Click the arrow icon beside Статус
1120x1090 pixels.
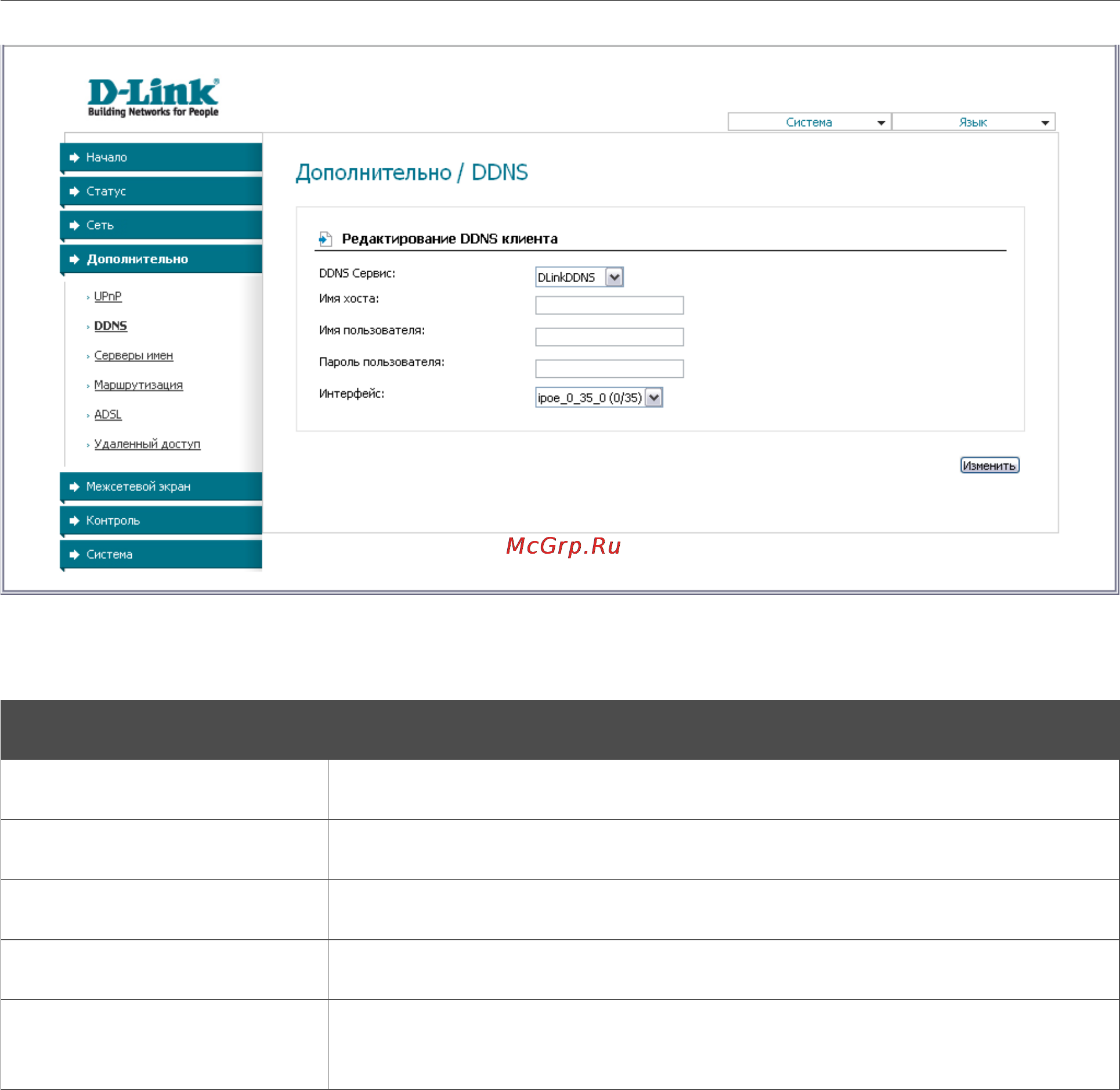click(x=74, y=192)
